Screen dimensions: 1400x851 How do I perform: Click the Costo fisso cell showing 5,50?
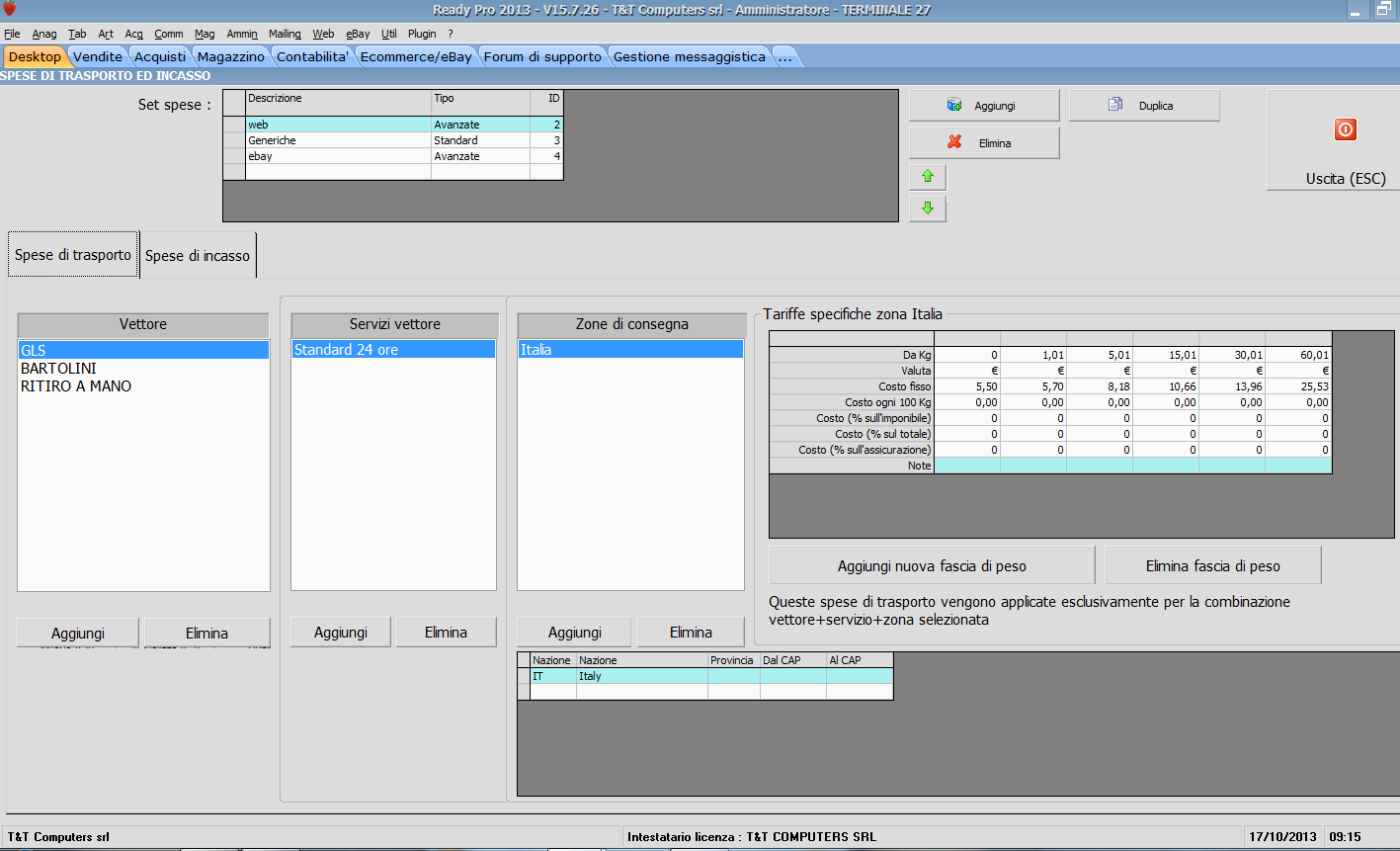coord(967,386)
